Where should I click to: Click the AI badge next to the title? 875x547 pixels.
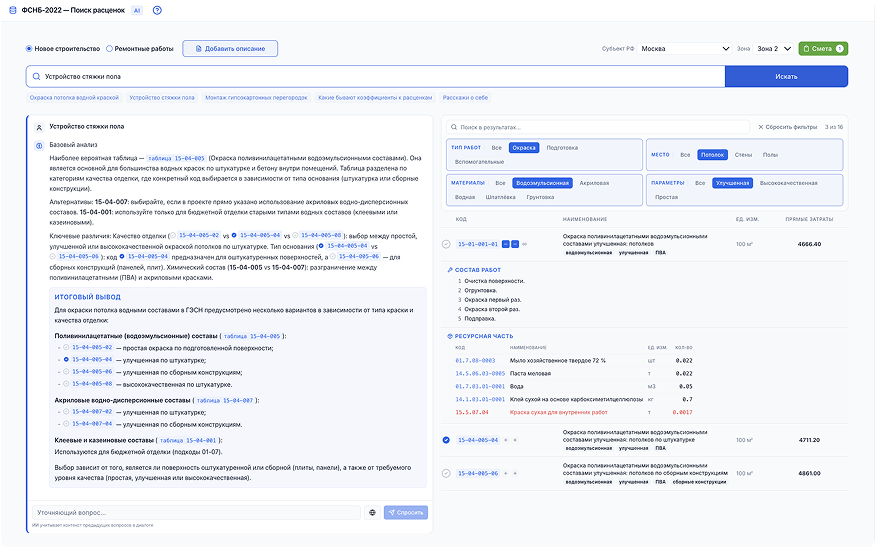[137, 10]
